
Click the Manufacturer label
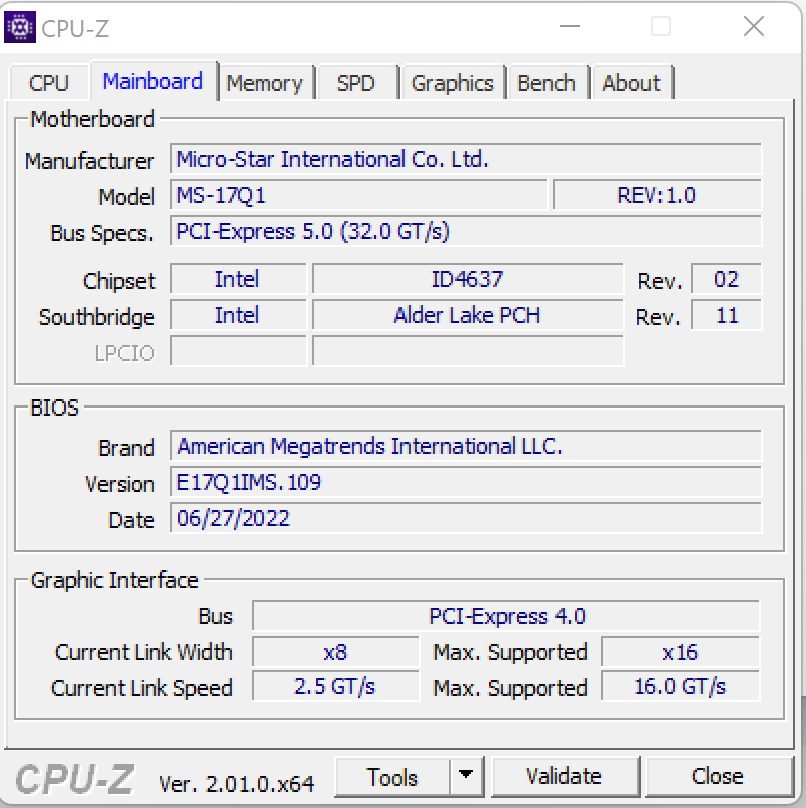(x=90, y=161)
